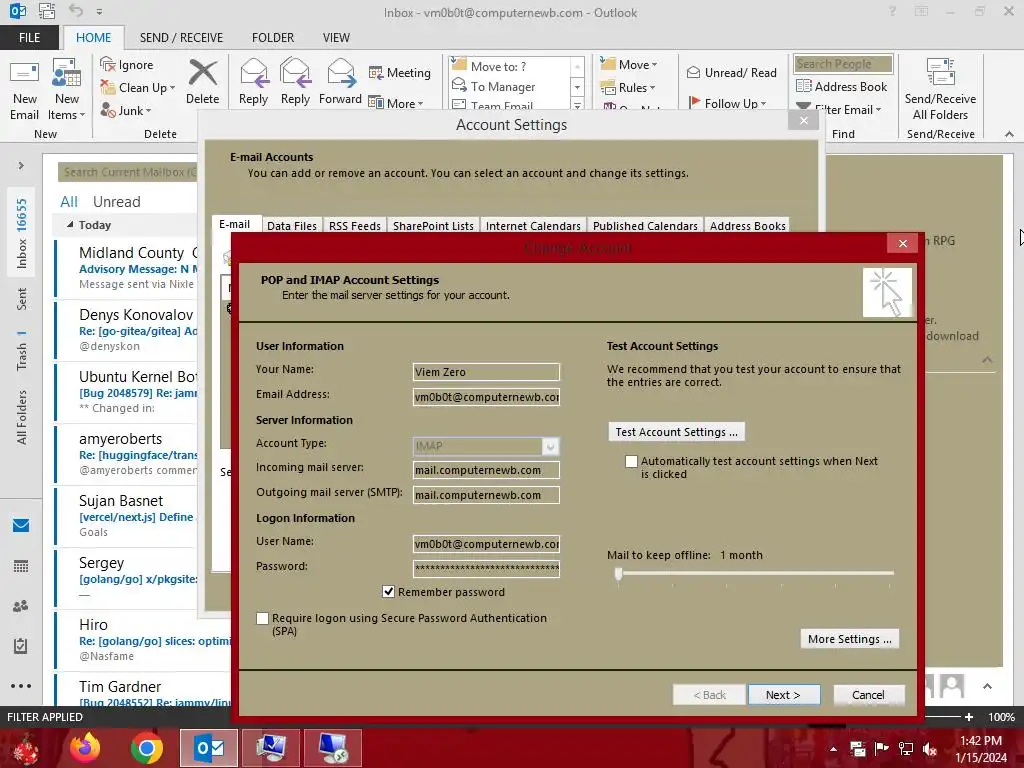
Task: Click the Reply envelope icon
Action: [253, 73]
